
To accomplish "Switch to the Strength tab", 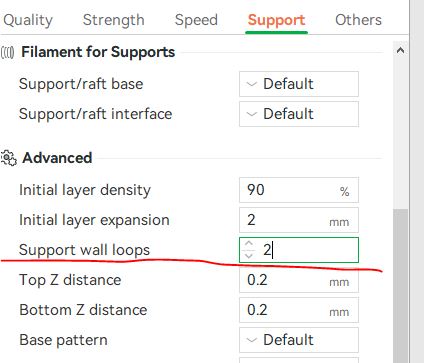I will (x=113, y=20).
